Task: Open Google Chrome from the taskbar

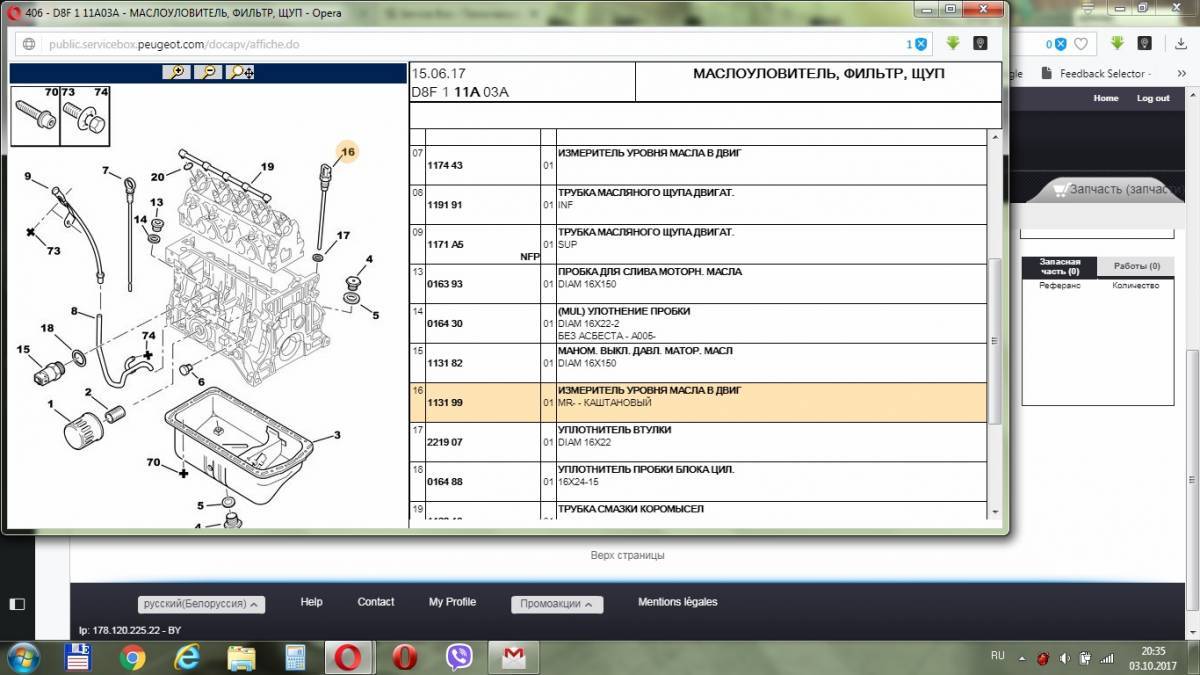Action: (x=133, y=657)
